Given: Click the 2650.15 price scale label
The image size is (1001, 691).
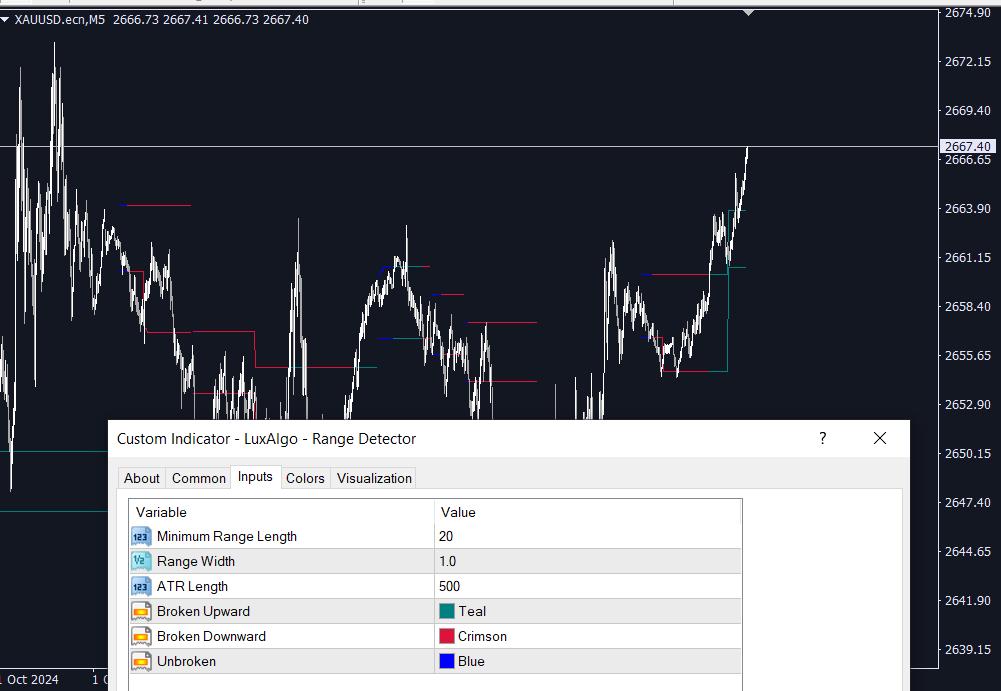Looking at the screenshot, I should 968,453.
